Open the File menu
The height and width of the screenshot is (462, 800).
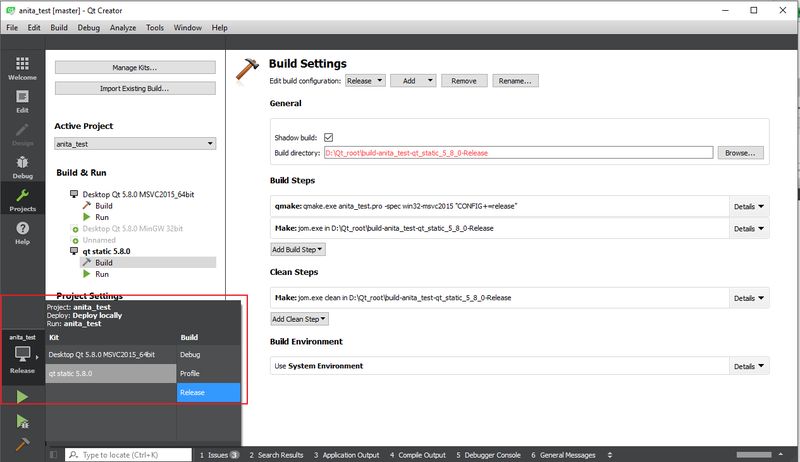[12, 28]
